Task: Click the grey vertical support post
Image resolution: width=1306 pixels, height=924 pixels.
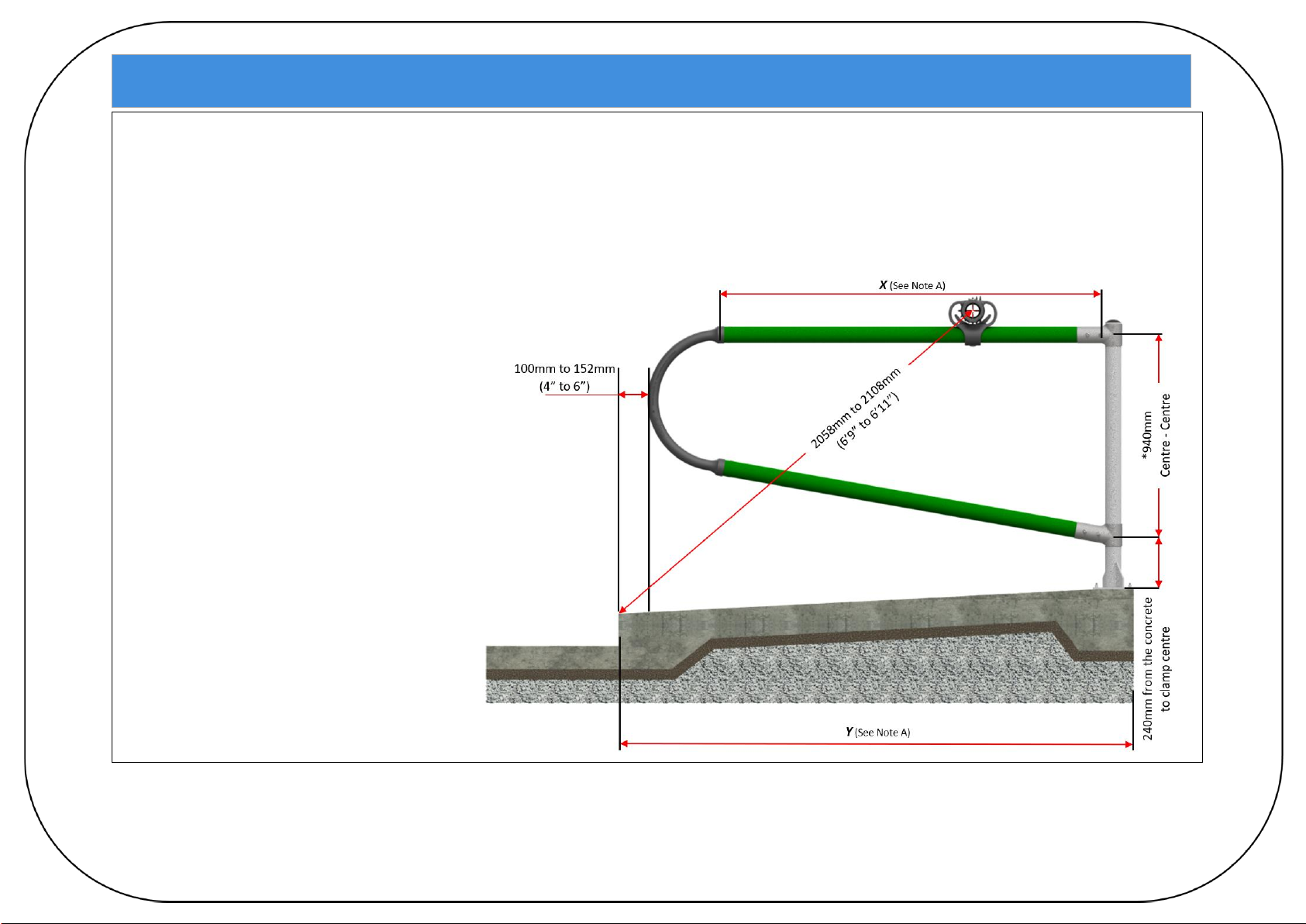Action: (1113, 453)
